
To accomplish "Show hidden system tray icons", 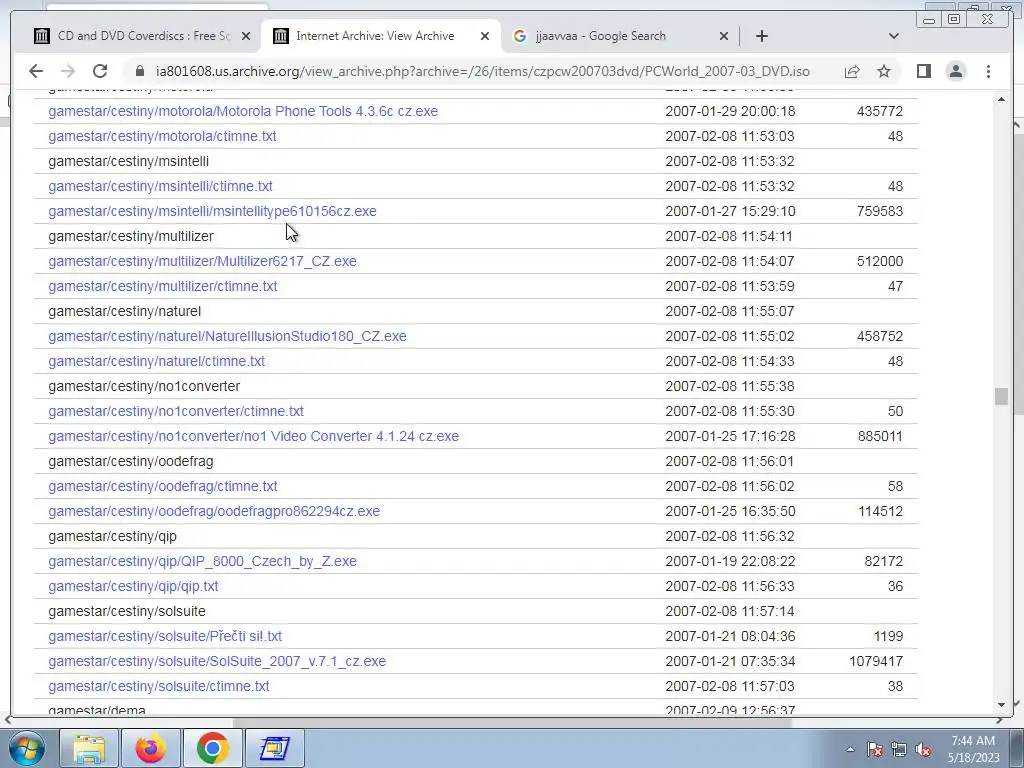I will [x=850, y=749].
